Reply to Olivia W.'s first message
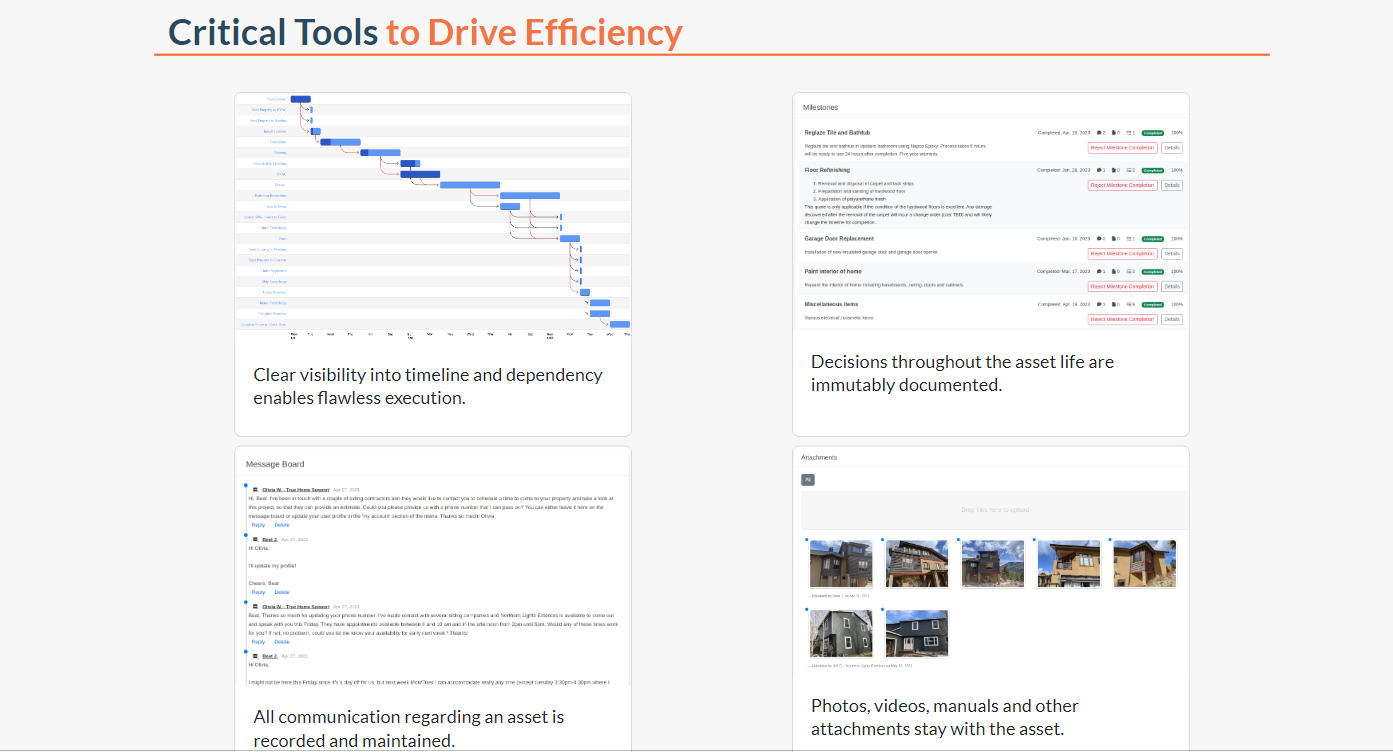 click(258, 524)
